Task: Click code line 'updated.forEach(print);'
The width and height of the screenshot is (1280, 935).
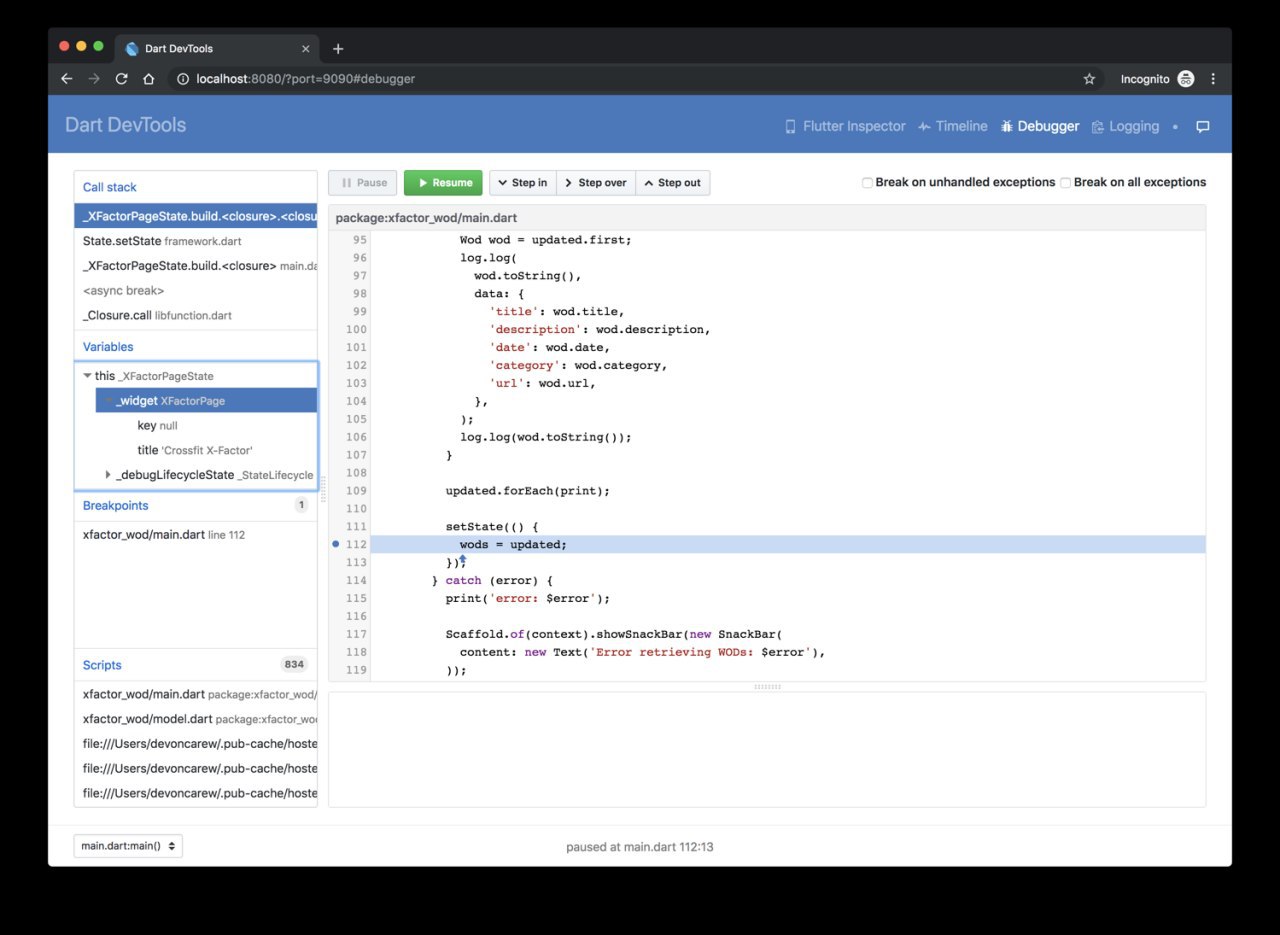Action: tap(527, 490)
